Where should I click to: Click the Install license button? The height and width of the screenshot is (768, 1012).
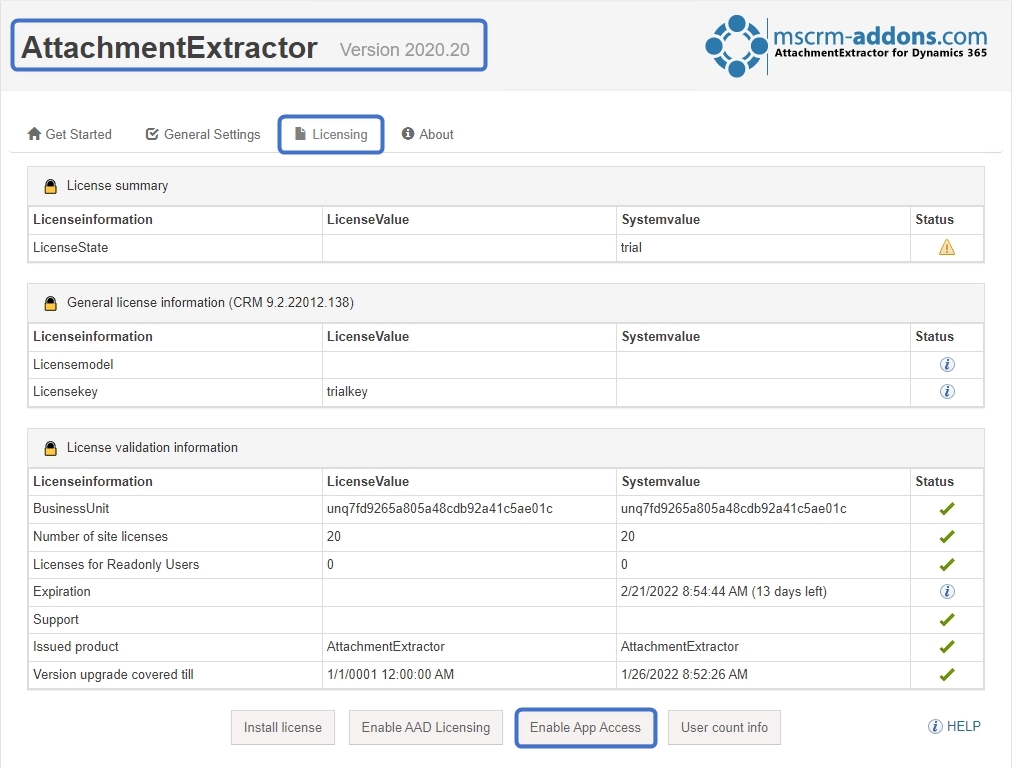coord(283,727)
